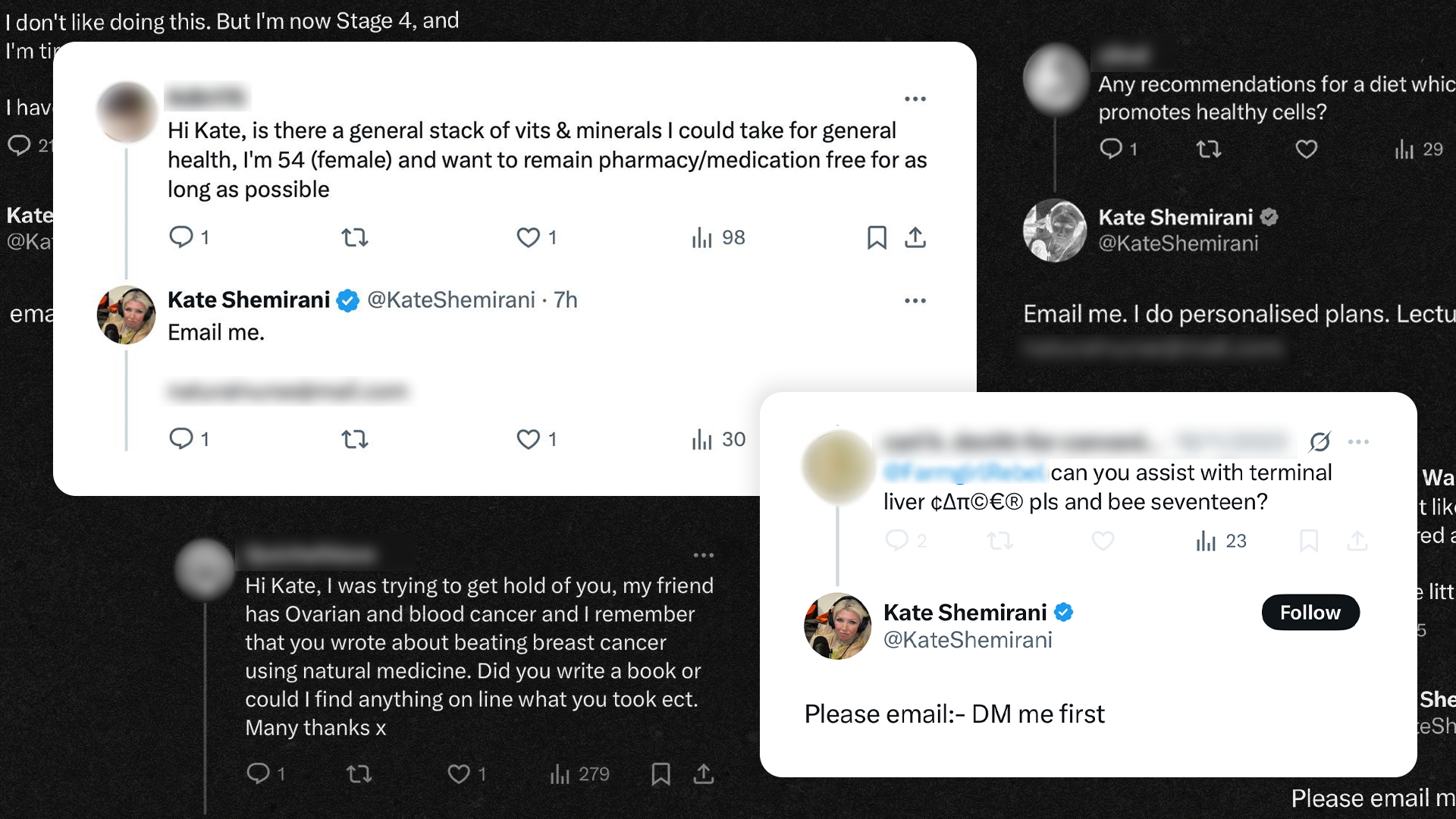
Task: Share the Ovarian and blood cancer tweet
Action: click(x=704, y=773)
